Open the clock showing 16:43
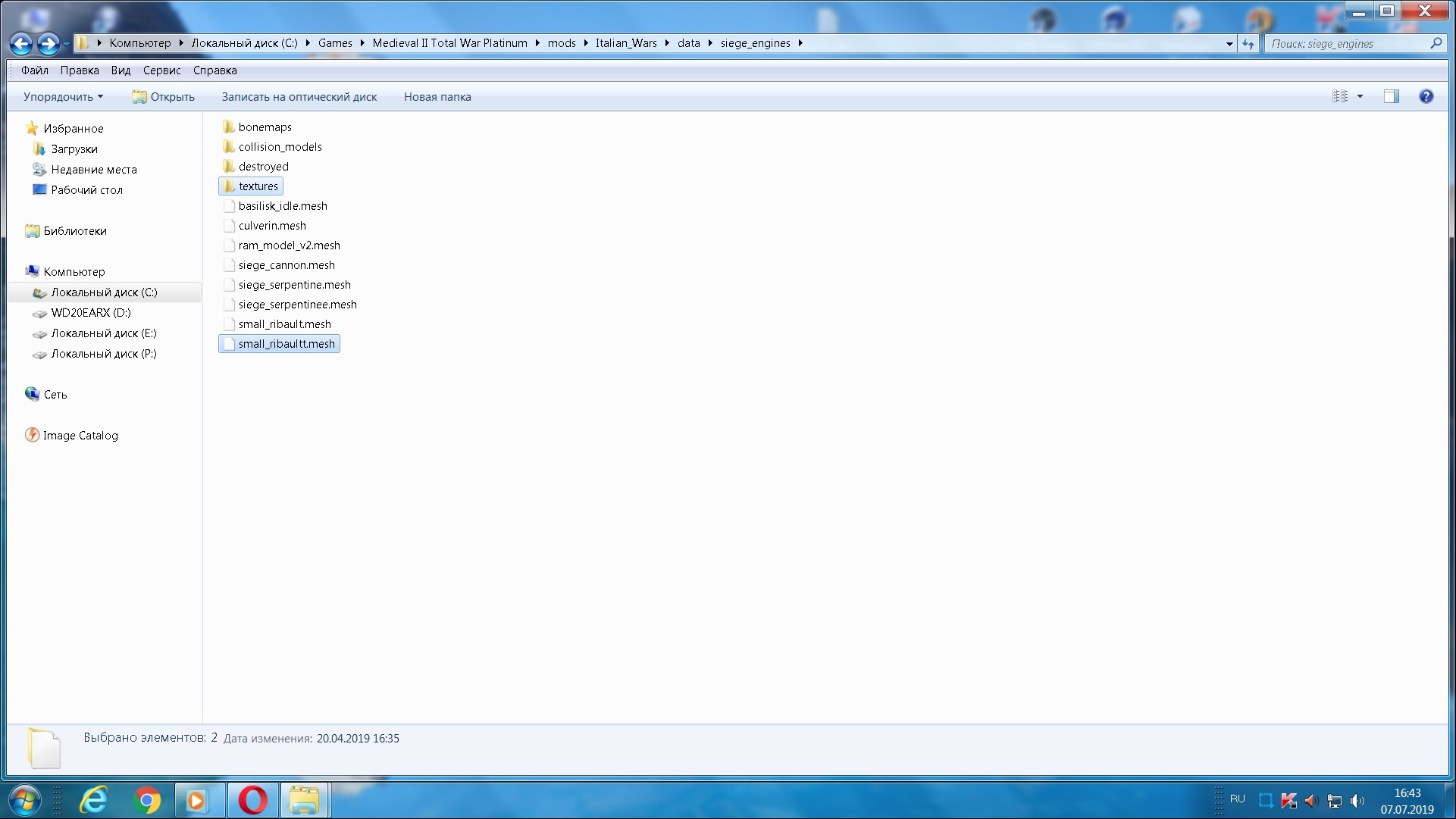The height and width of the screenshot is (819, 1456). (x=1407, y=801)
